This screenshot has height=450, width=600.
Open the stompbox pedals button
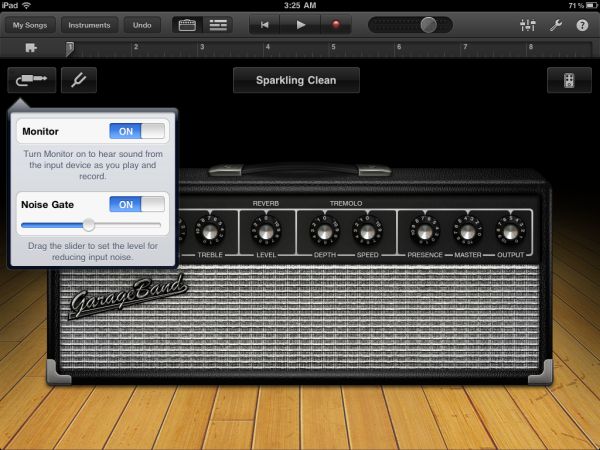569,80
